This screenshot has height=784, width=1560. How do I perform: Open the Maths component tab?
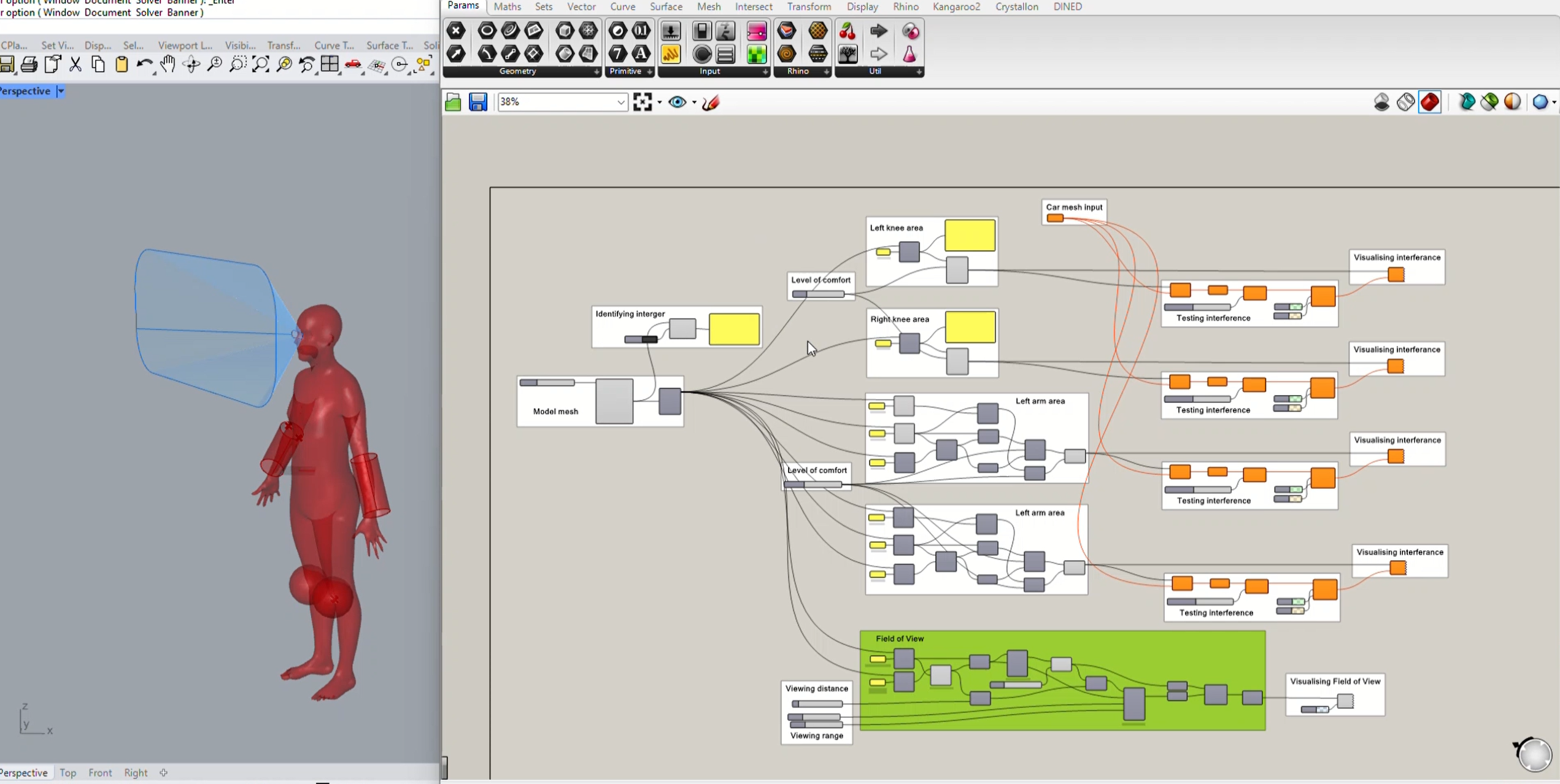[x=507, y=7]
